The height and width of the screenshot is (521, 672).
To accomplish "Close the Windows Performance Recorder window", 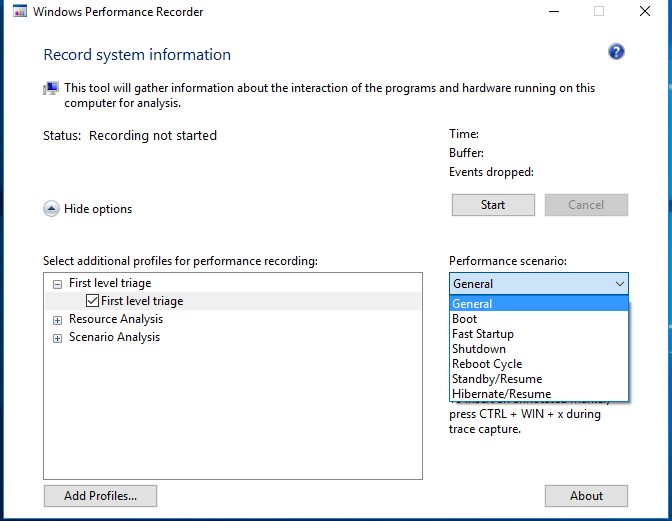I will [645, 11].
